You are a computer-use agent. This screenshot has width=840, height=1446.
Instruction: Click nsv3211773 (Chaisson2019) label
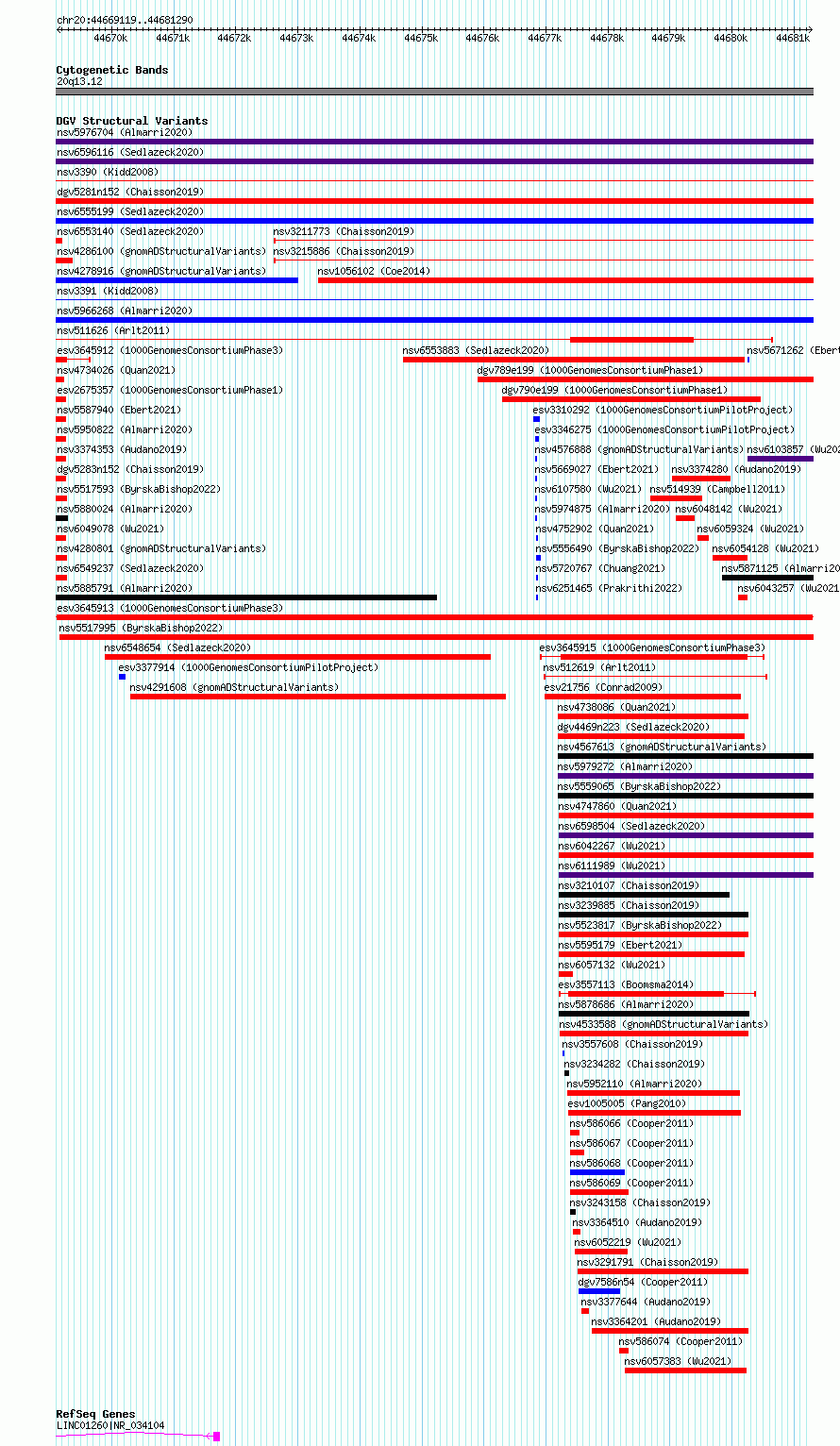[344, 231]
